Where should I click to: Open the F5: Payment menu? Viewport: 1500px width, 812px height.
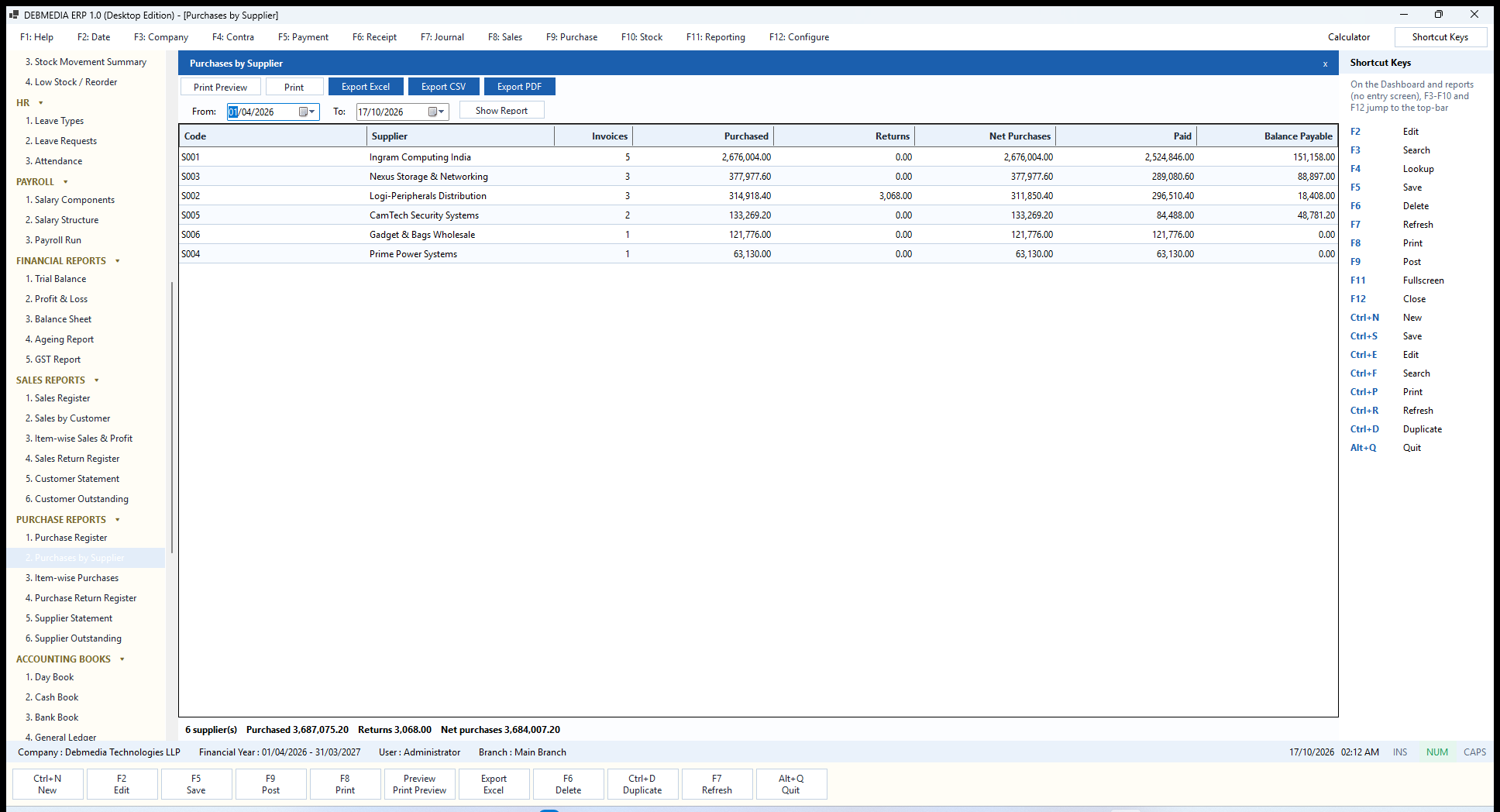[303, 37]
